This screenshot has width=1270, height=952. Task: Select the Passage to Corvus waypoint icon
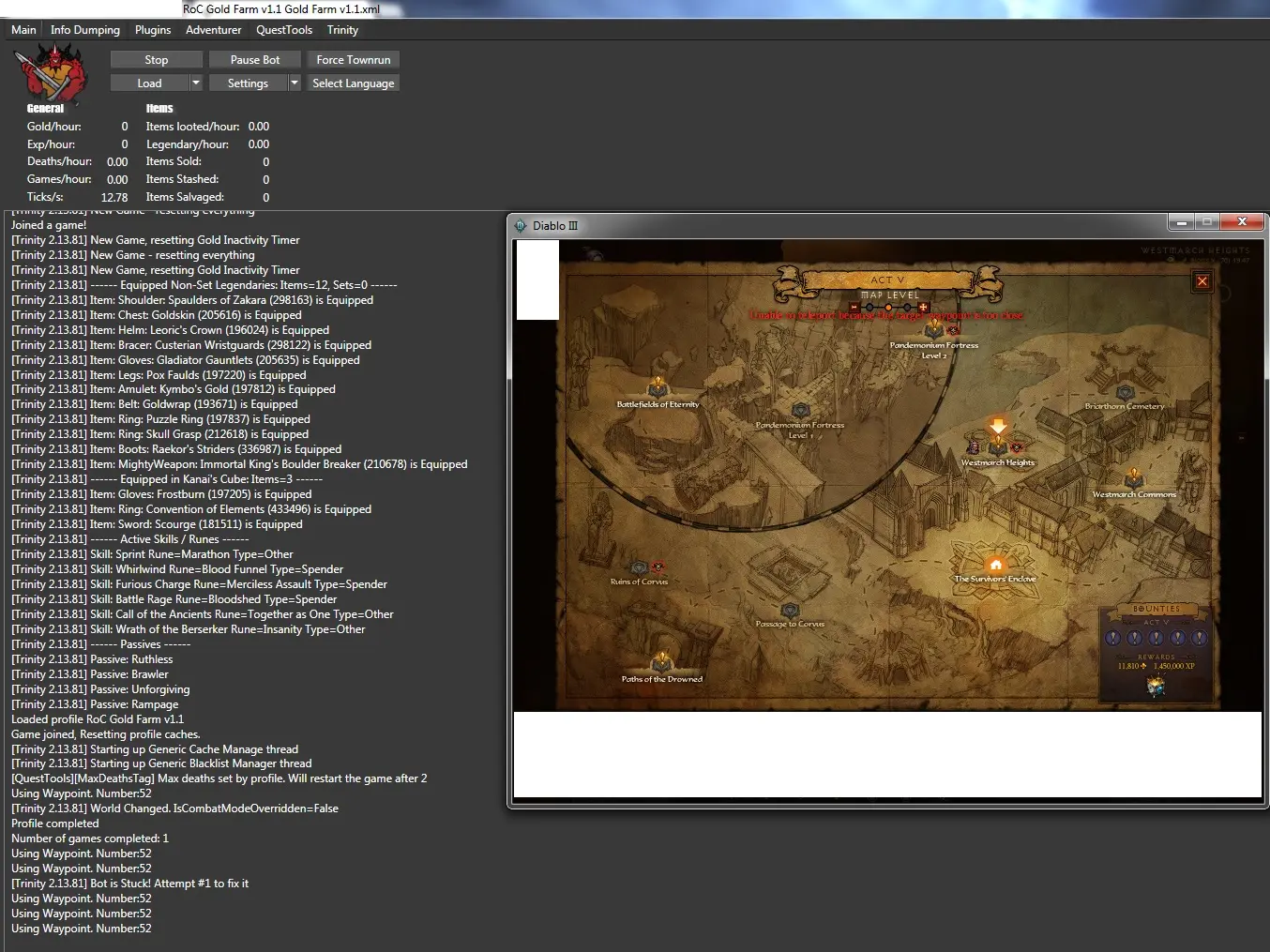tap(790, 610)
